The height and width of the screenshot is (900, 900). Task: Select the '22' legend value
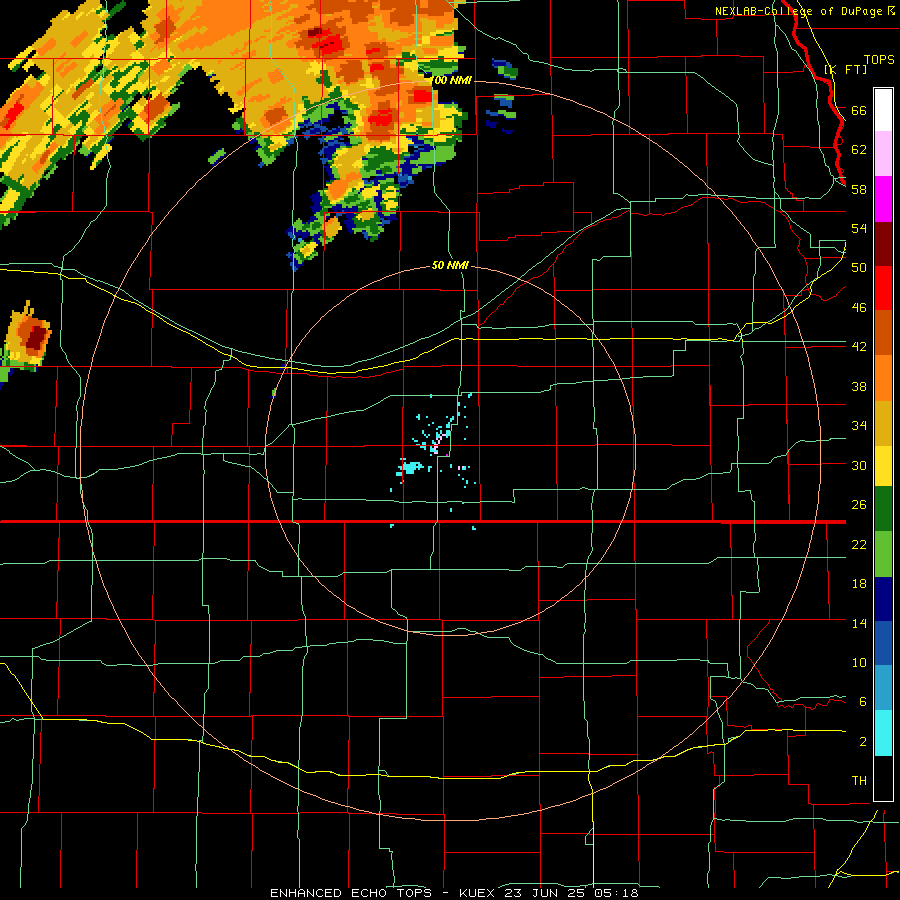point(859,544)
